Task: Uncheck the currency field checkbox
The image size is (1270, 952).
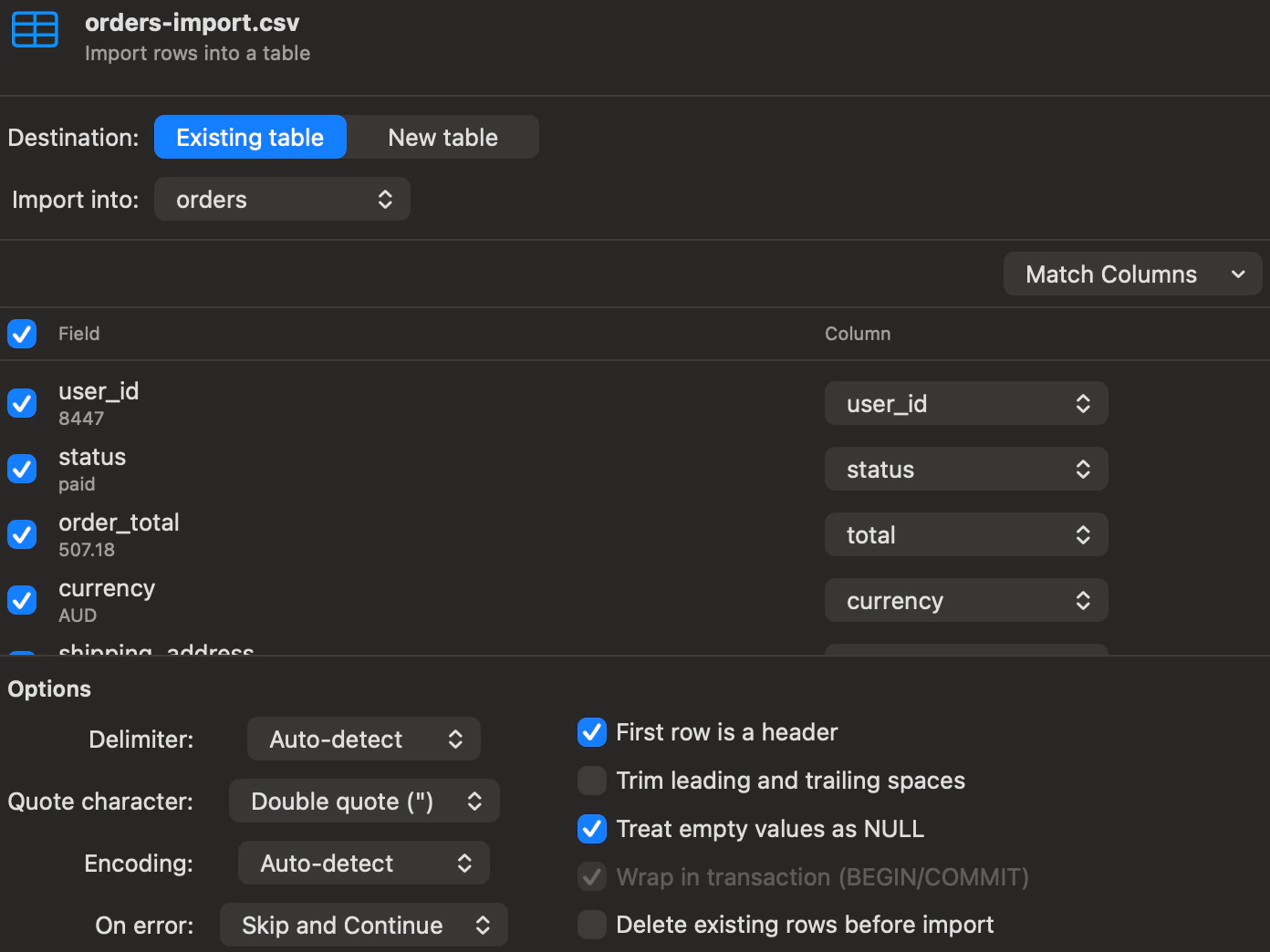Action: pyautogui.click(x=22, y=600)
